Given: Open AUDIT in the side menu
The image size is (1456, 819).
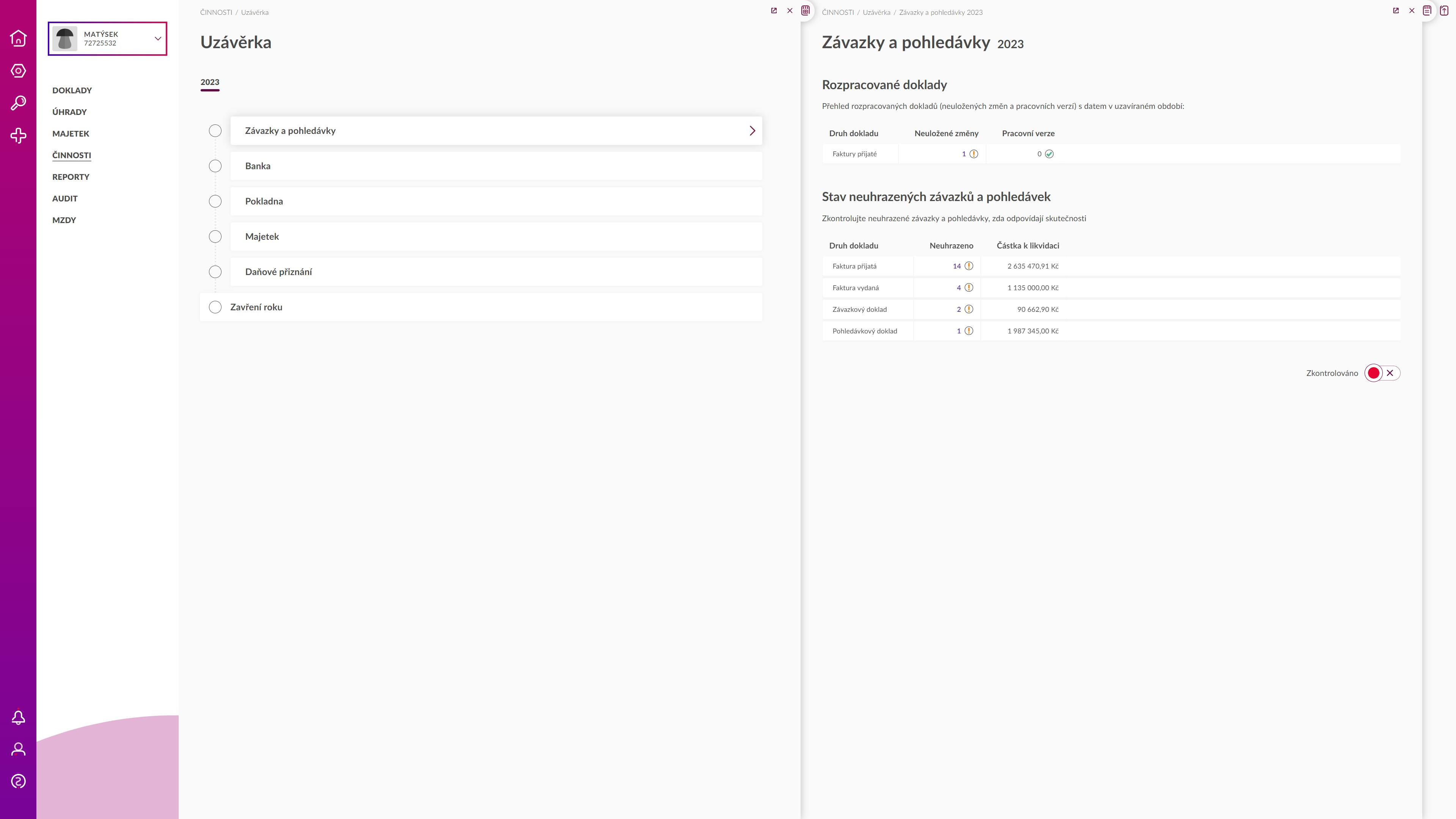Looking at the screenshot, I should click(x=65, y=198).
